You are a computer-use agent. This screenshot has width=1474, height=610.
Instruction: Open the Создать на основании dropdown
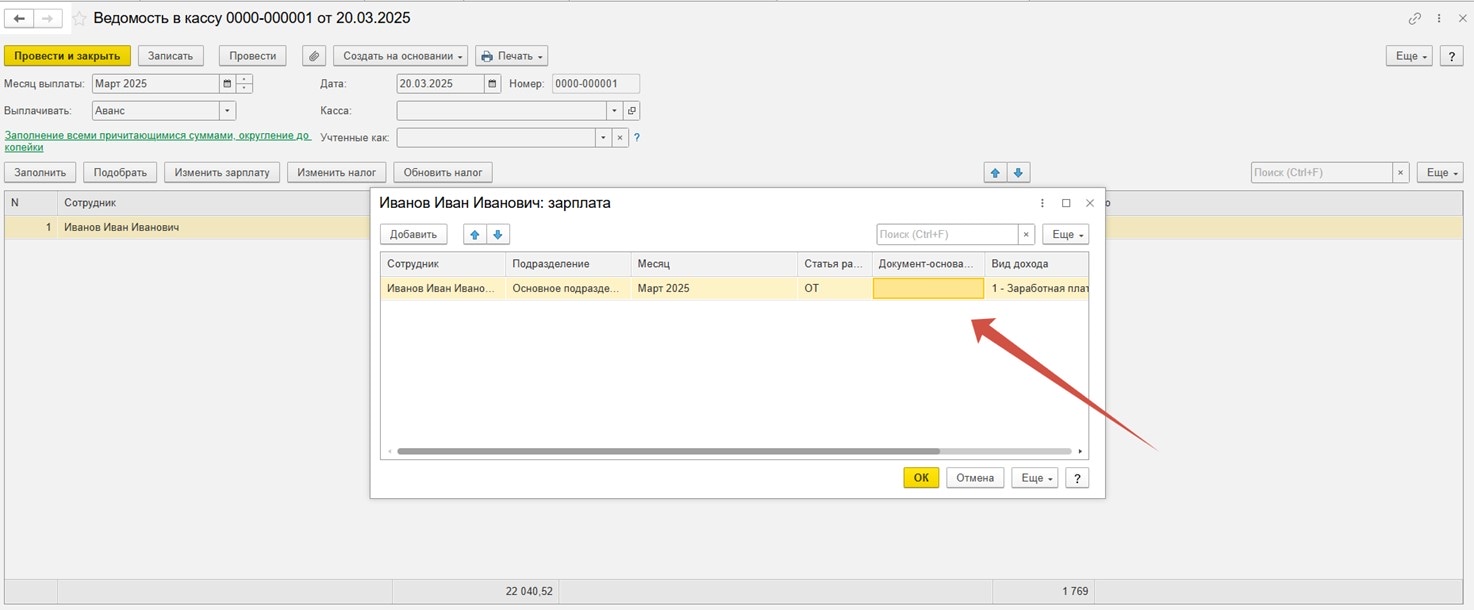click(400, 56)
